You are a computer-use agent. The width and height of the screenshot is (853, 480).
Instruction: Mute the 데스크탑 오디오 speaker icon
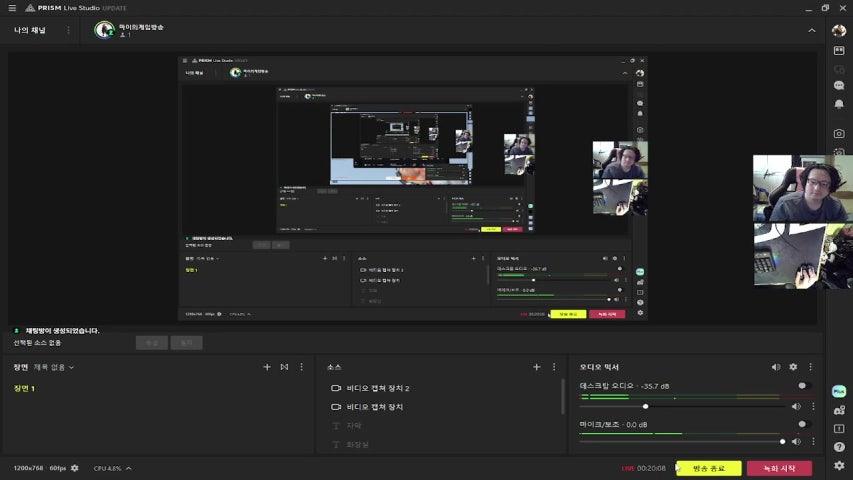click(x=796, y=406)
